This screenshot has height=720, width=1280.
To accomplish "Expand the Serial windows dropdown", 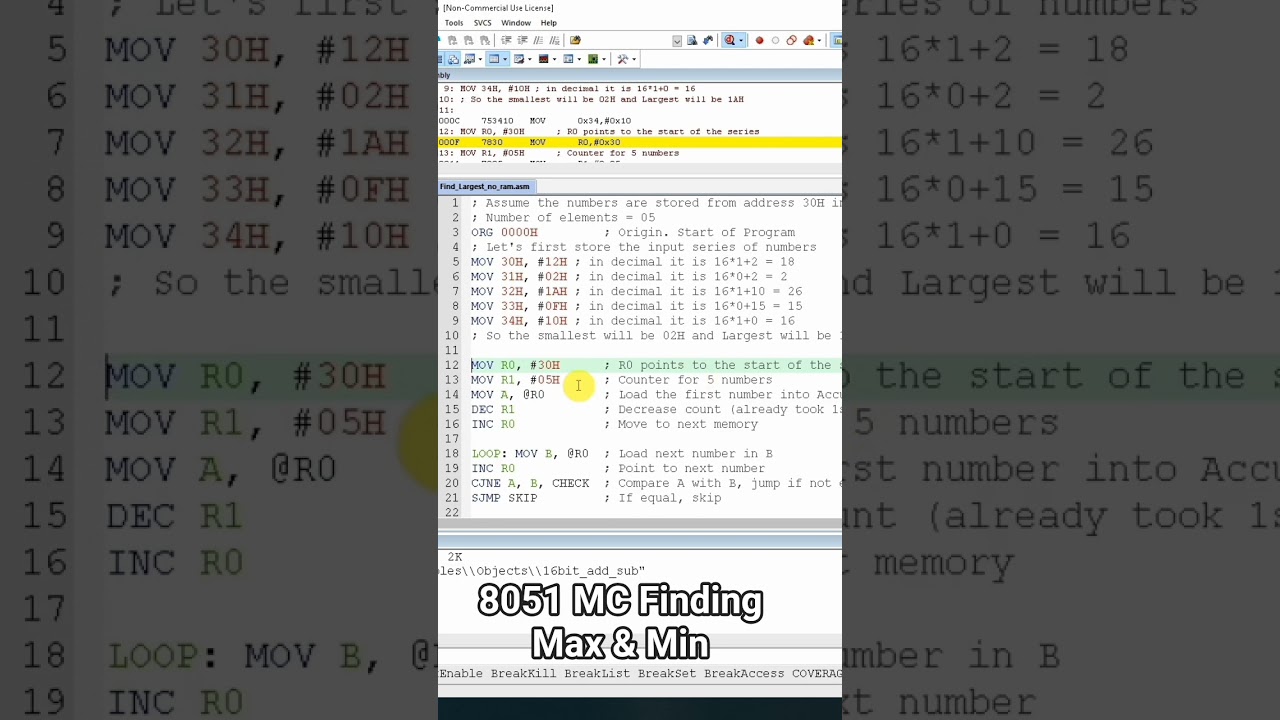I will (x=530, y=59).
